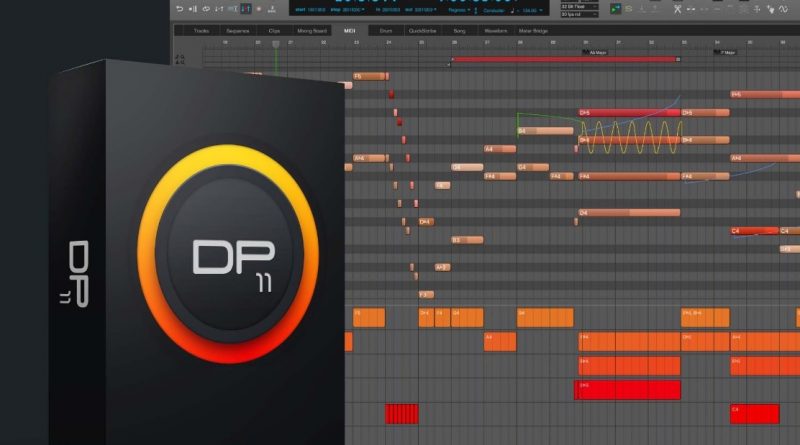Switch to the Sequence tab

(238, 31)
